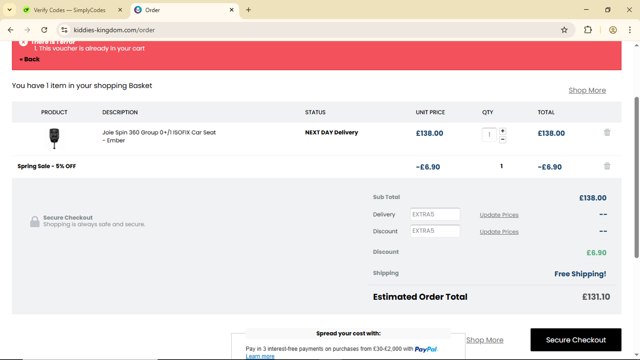
Task: Open site information icon in address bar
Action: click(64, 30)
